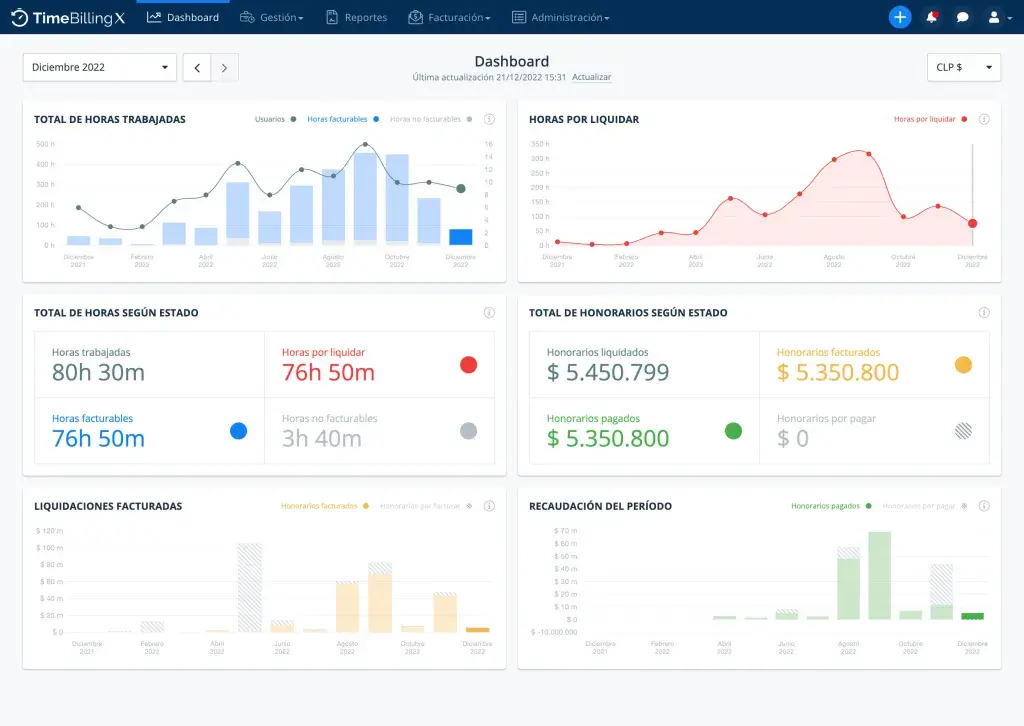The width and height of the screenshot is (1024, 726).
Task: Click the December point on Horas por liquidar
Action: 972,223
